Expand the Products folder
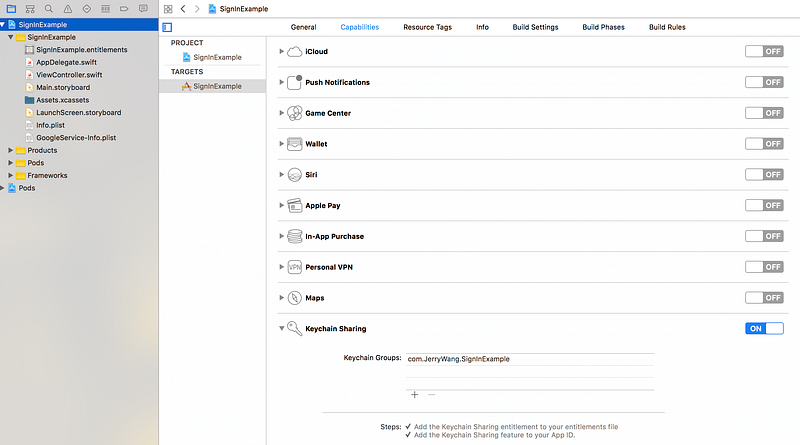Screen dimensions: 800x445 [10, 150]
